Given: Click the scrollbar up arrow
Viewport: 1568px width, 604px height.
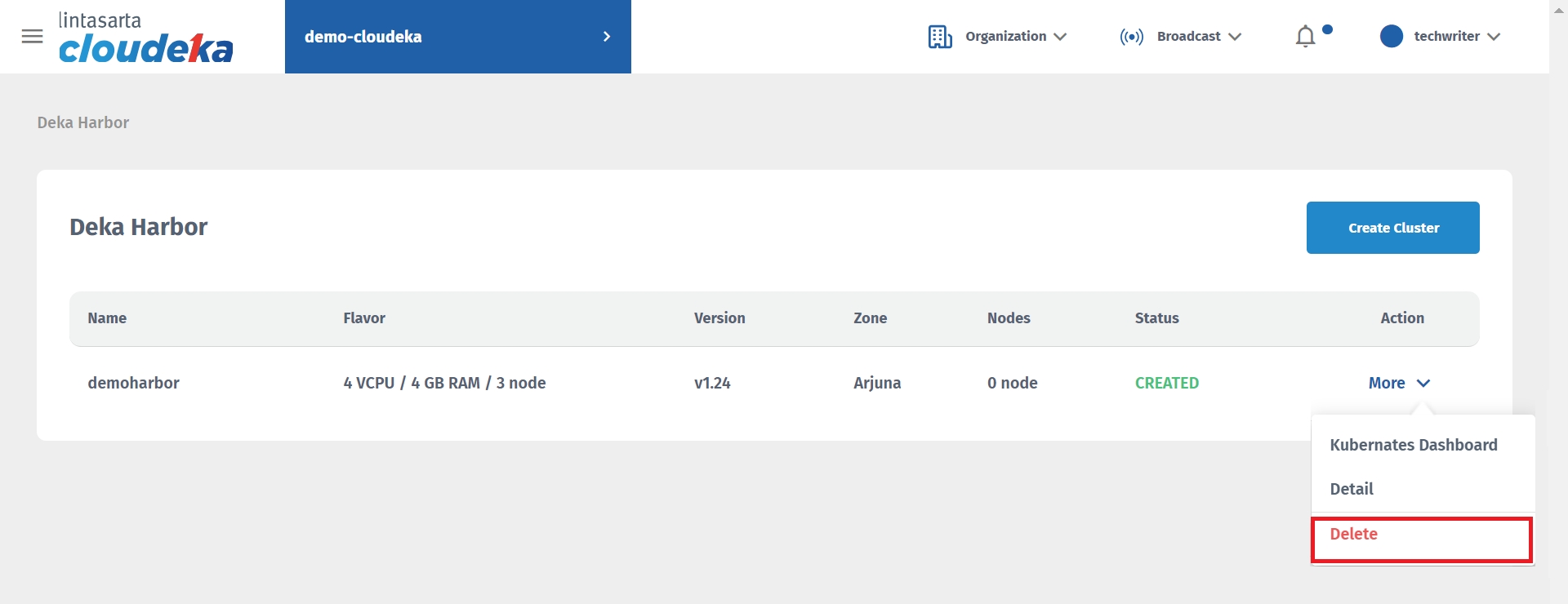Looking at the screenshot, I should click(x=1558, y=10).
